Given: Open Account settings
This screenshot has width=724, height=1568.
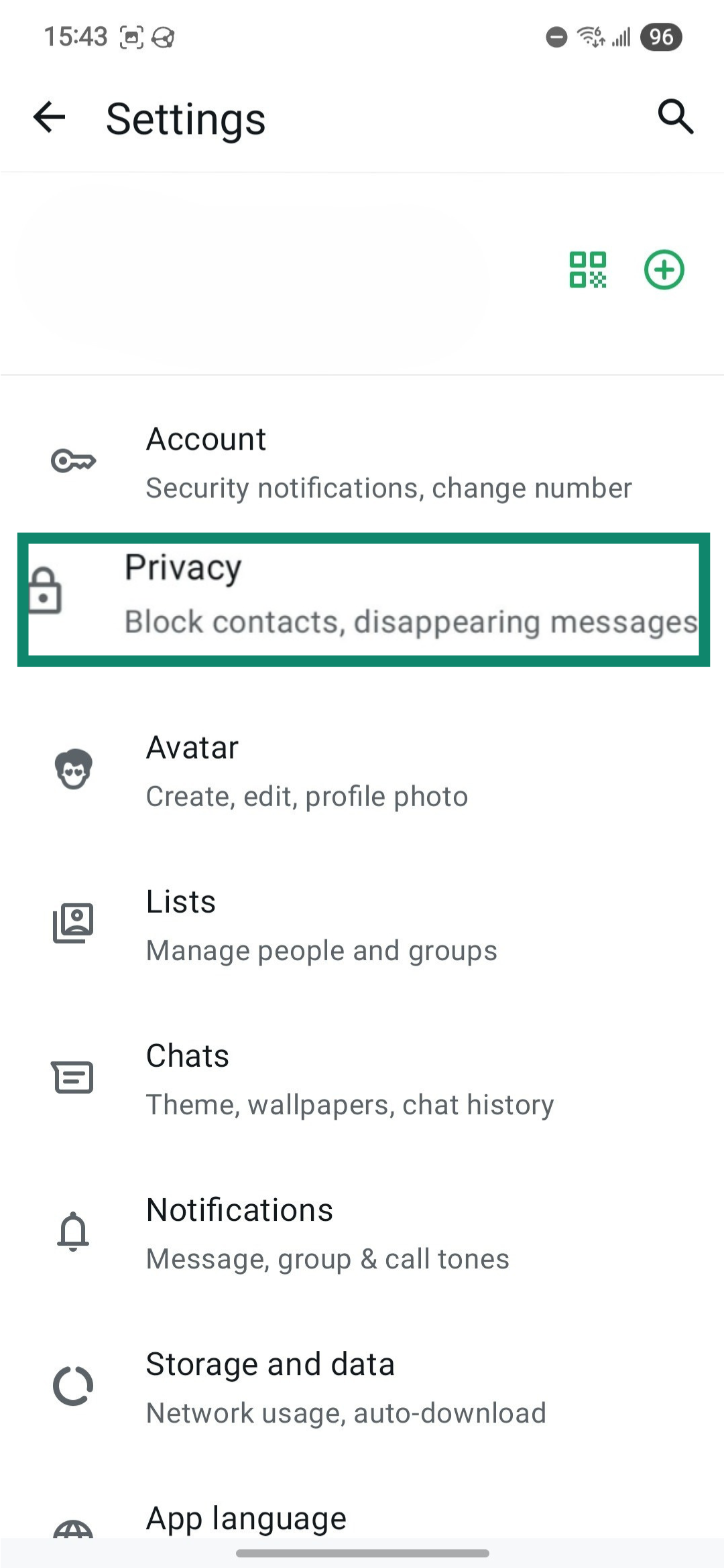Looking at the screenshot, I should pyautogui.click(x=362, y=461).
